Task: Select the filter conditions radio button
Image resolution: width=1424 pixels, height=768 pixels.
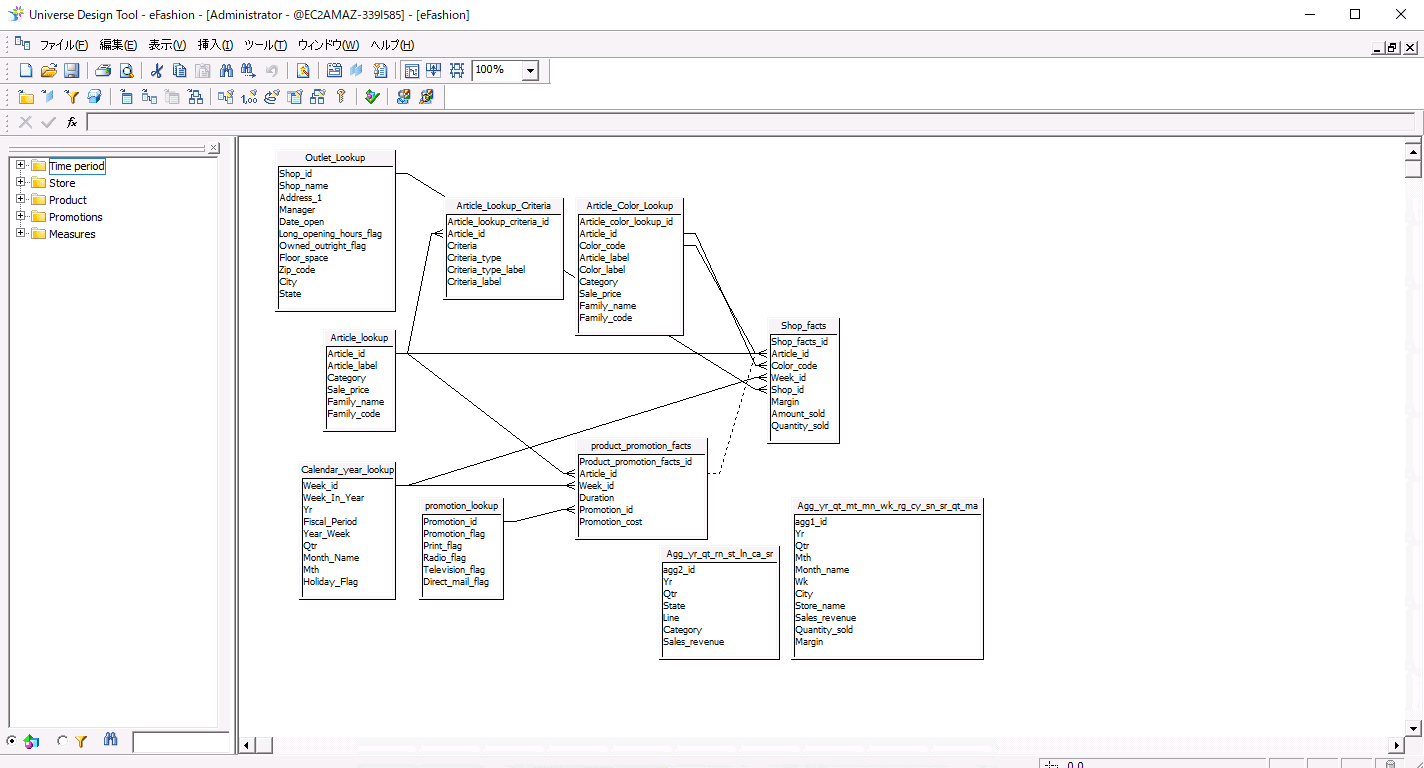Action: tap(62, 741)
